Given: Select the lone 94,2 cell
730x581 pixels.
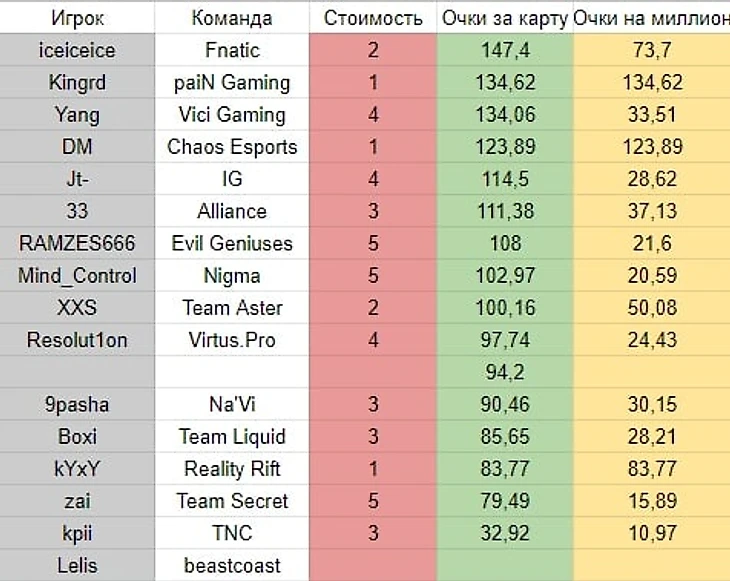Looking at the screenshot, I should [x=505, y=372].
